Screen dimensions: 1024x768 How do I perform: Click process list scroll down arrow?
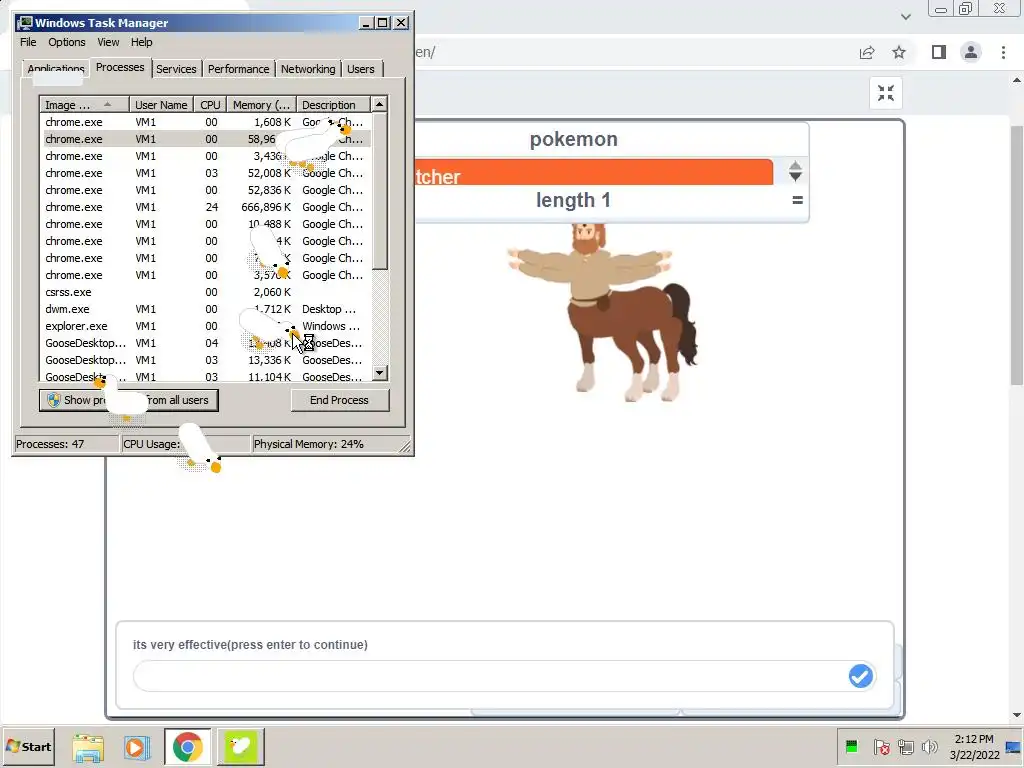(379, 373)
